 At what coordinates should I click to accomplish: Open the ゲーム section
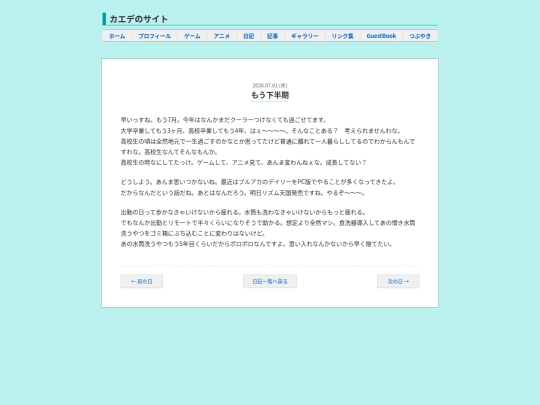pos(192,36)
